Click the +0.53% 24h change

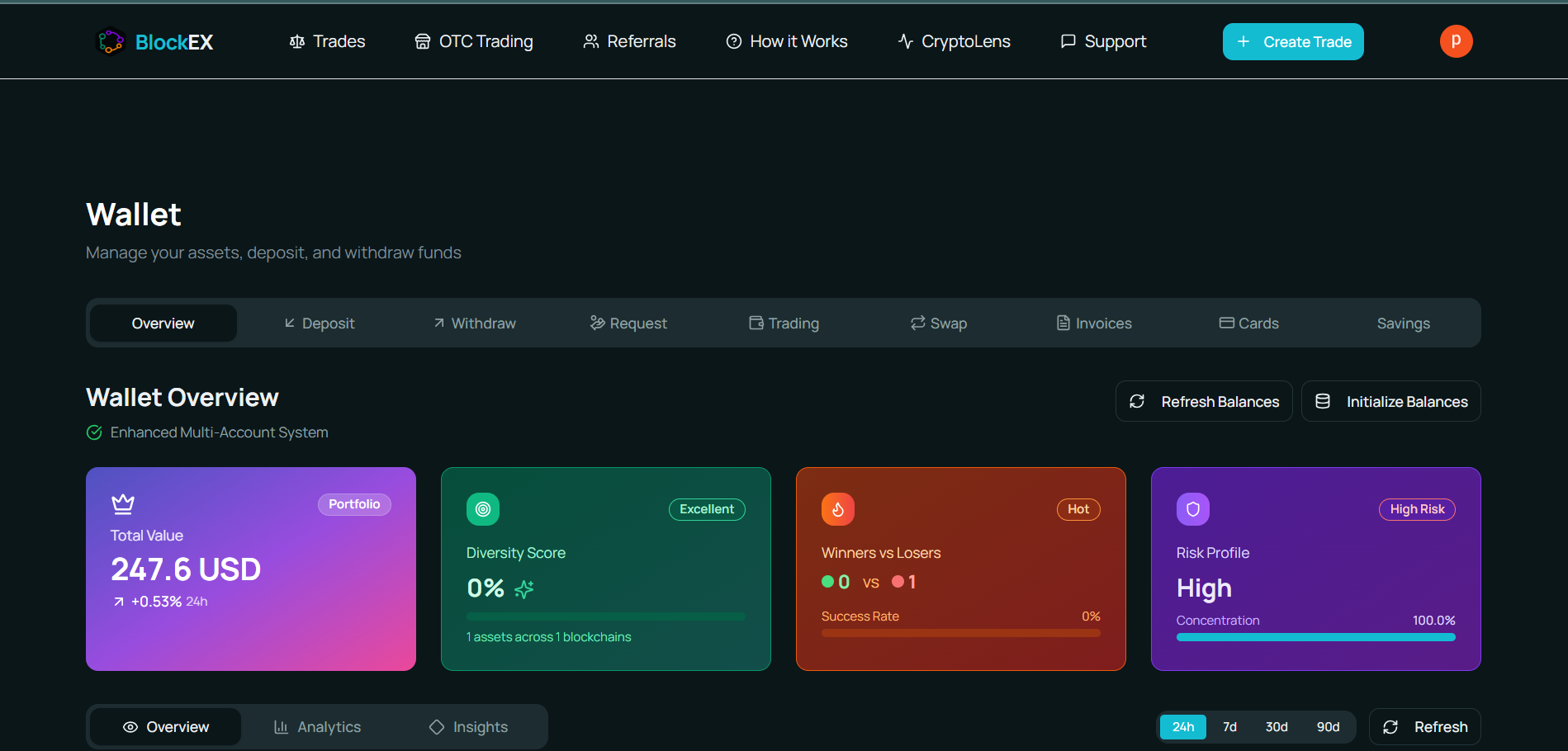pyautogui.click(x=160, y=602)
